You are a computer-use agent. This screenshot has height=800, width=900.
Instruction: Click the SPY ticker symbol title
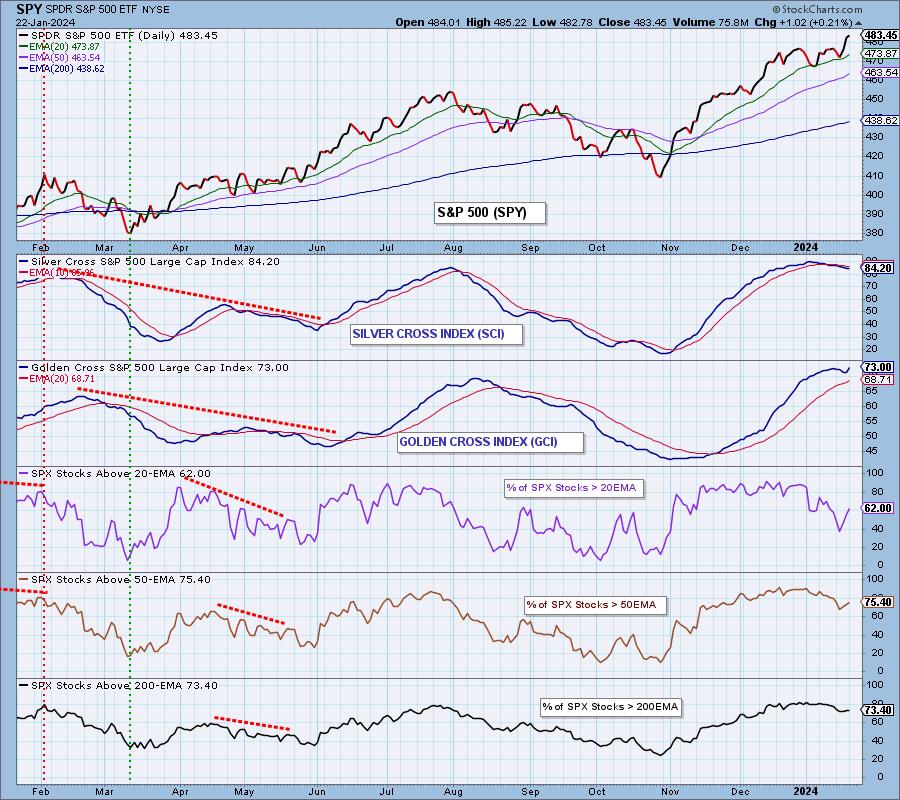29,10
